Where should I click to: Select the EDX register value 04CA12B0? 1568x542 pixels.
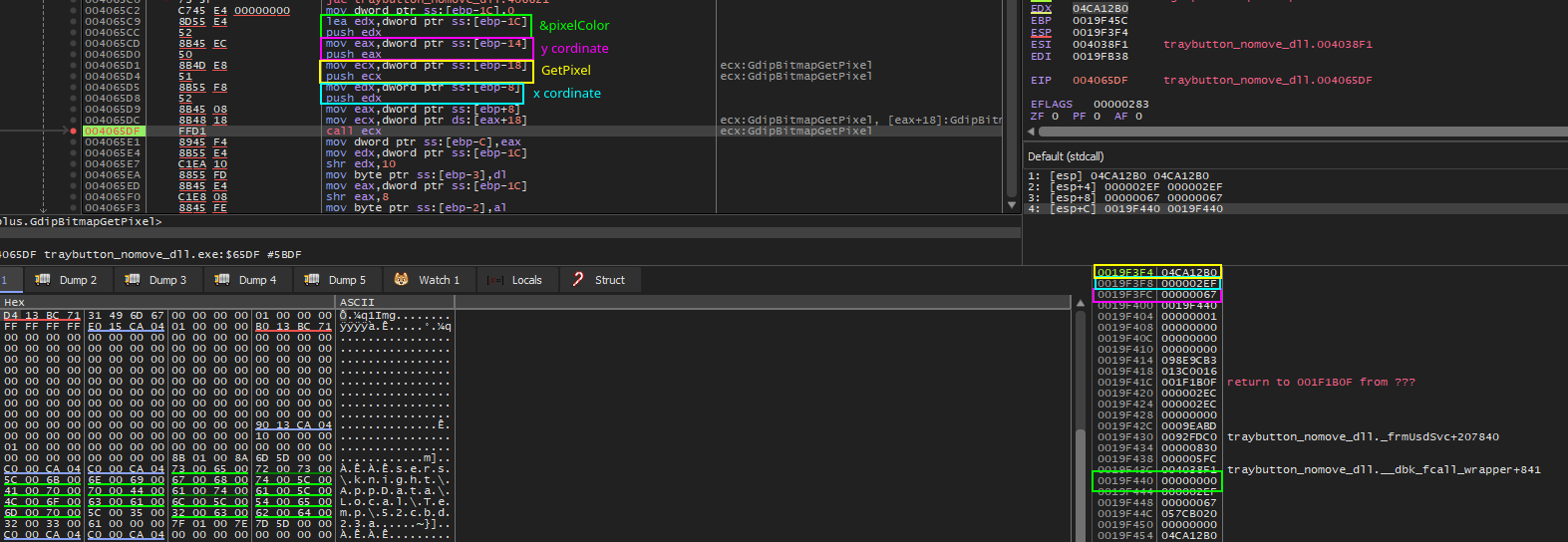1100,8
